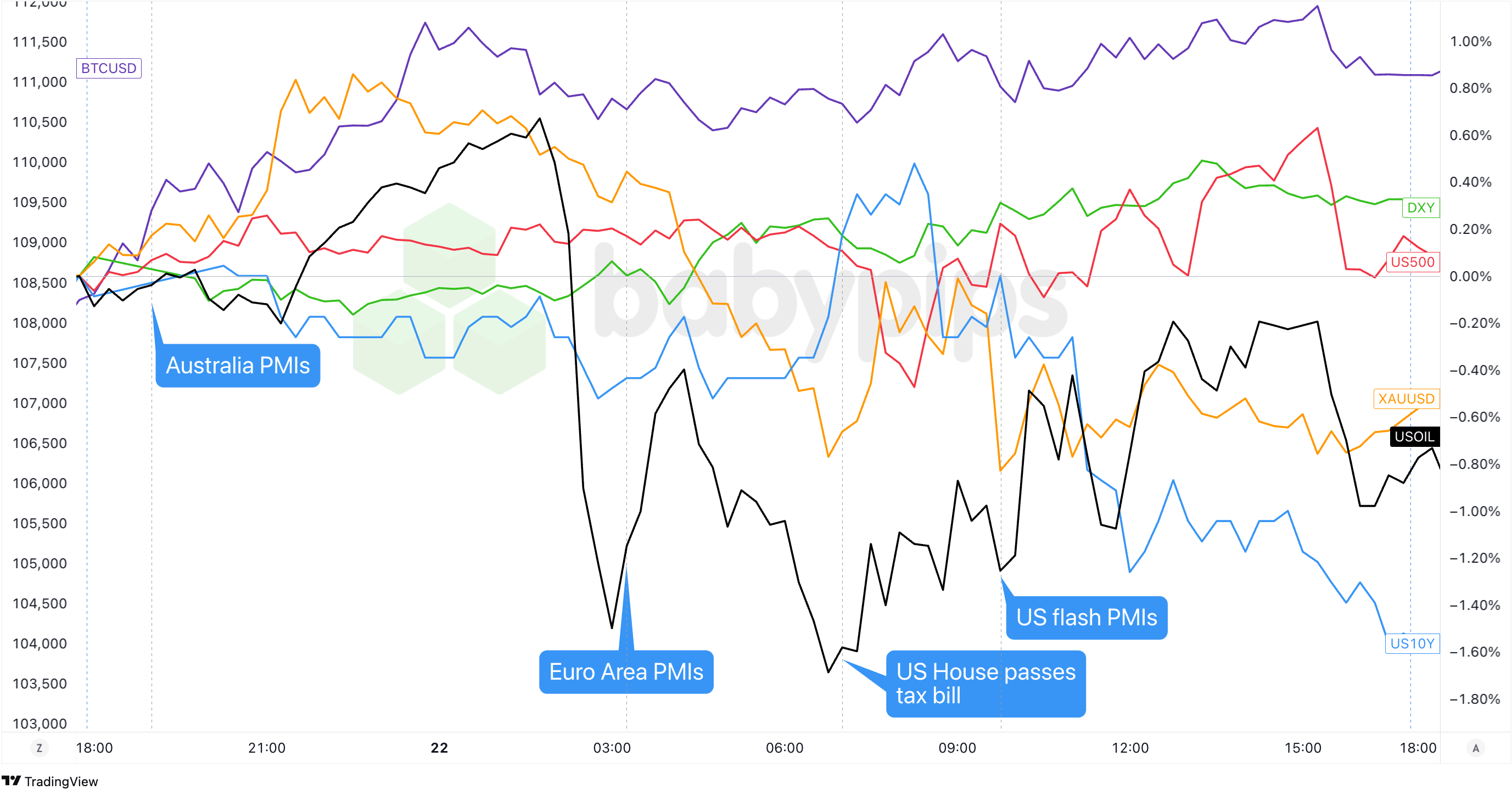Click the Australia PMIs callout
This screenshot has height=790, width=1512.
(238, 366)
